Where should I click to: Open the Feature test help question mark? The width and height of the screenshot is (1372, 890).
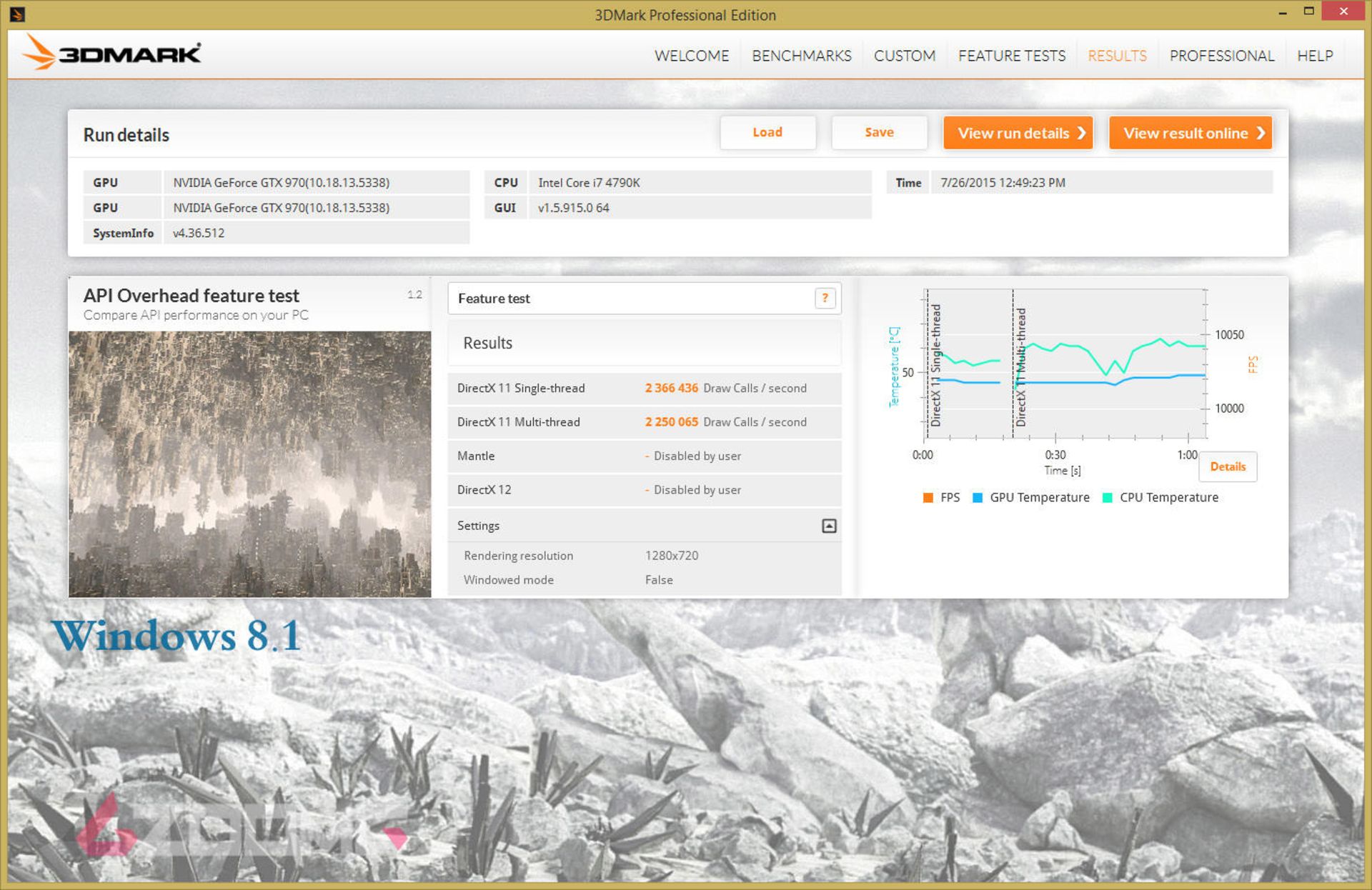tap(825, 298)
